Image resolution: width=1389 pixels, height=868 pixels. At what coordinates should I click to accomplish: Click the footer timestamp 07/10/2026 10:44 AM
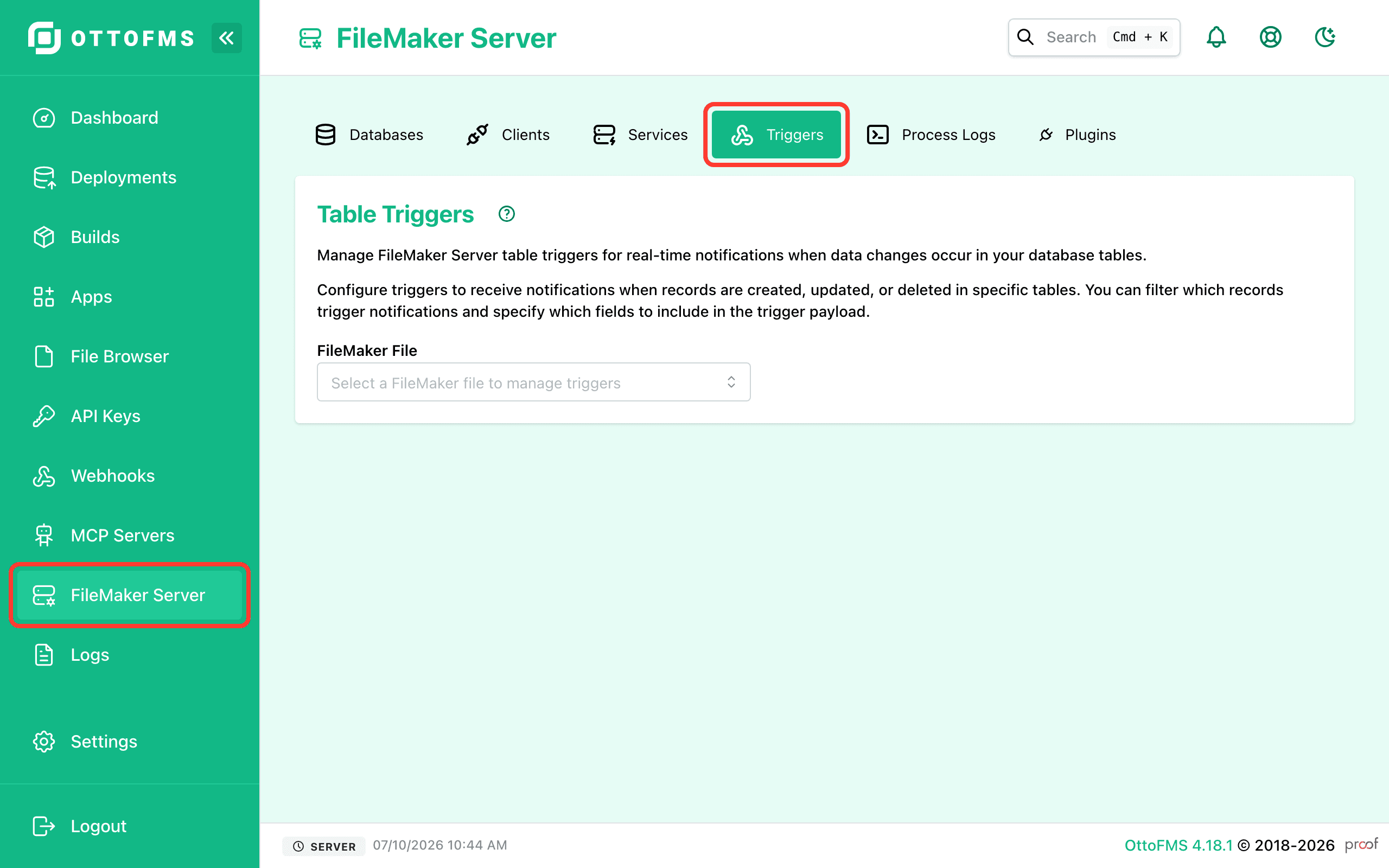pyautogui.click(x=439, y=846)
